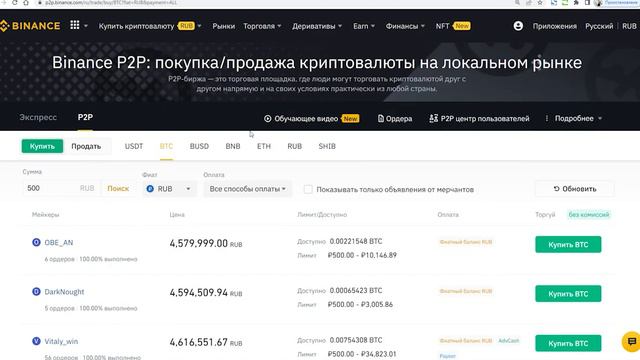The image size is (640, 360).
Task: Open Vitaly_win maker profile link
Action: click(61, 341)
